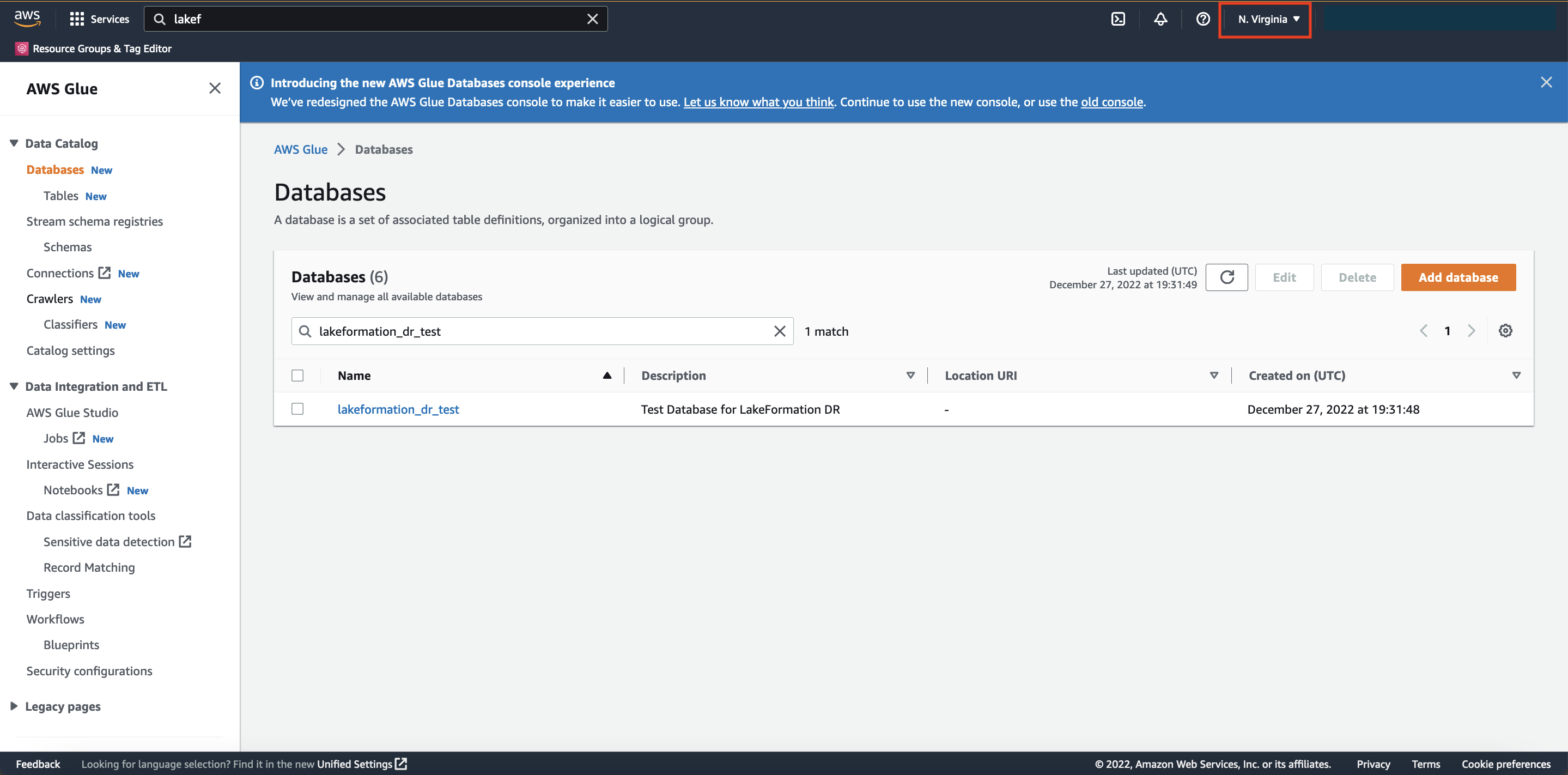The image size is (1568, 775).
Task: Click page number 1 in pagination
Action: click(1448, 331)
